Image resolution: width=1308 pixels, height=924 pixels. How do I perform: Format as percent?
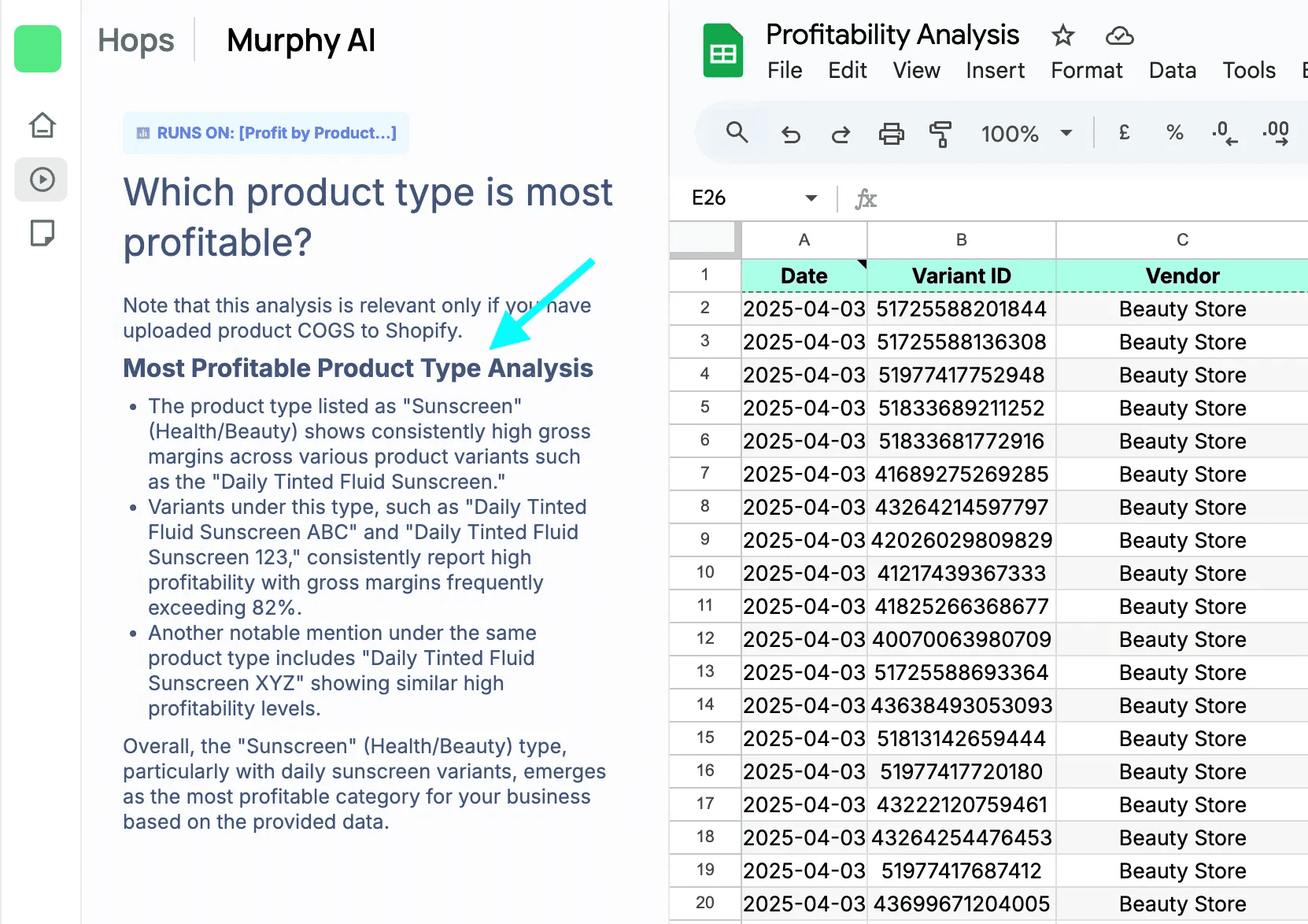tap(1175, 132)
